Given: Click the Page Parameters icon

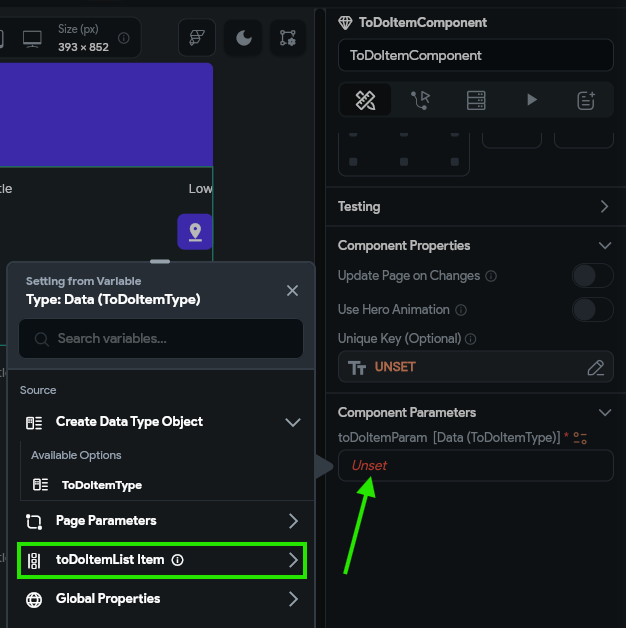Looking at the screenshot, I should 34,521.
